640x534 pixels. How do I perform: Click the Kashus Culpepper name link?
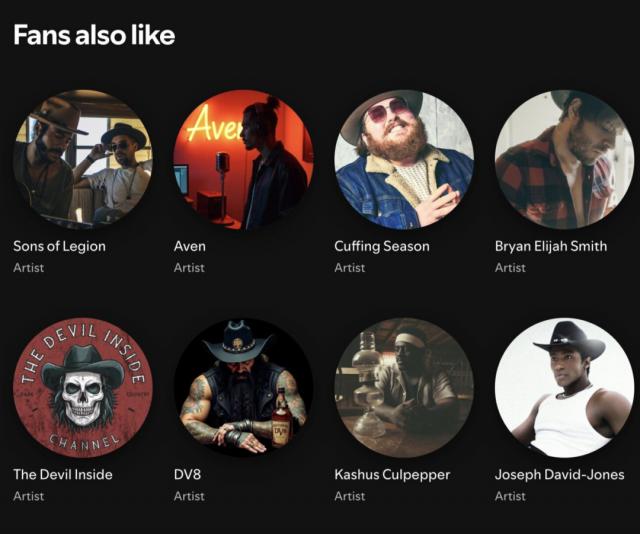[392, 475]
